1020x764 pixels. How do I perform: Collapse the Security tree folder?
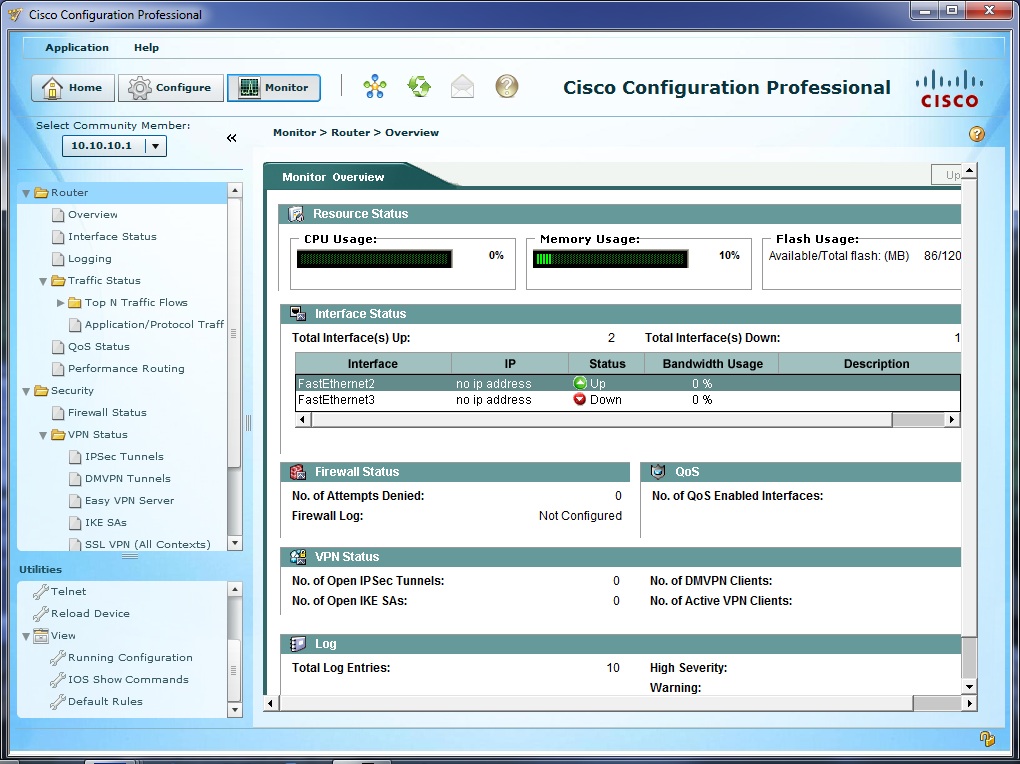26,391
